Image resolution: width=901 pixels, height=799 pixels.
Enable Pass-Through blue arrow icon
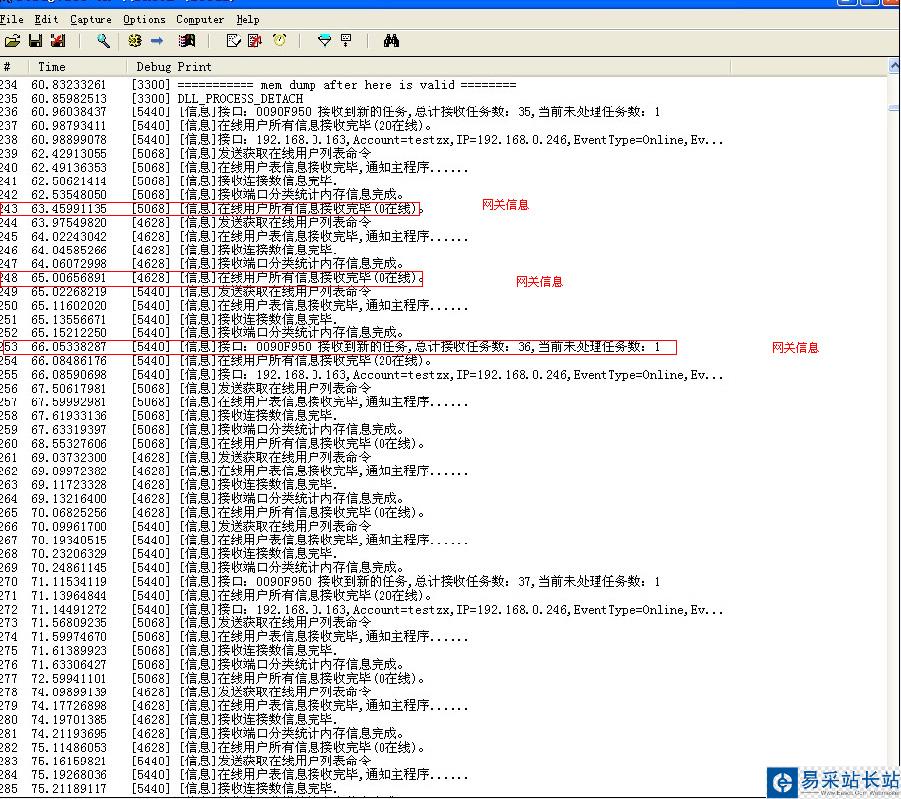click(x=157, y=41)
